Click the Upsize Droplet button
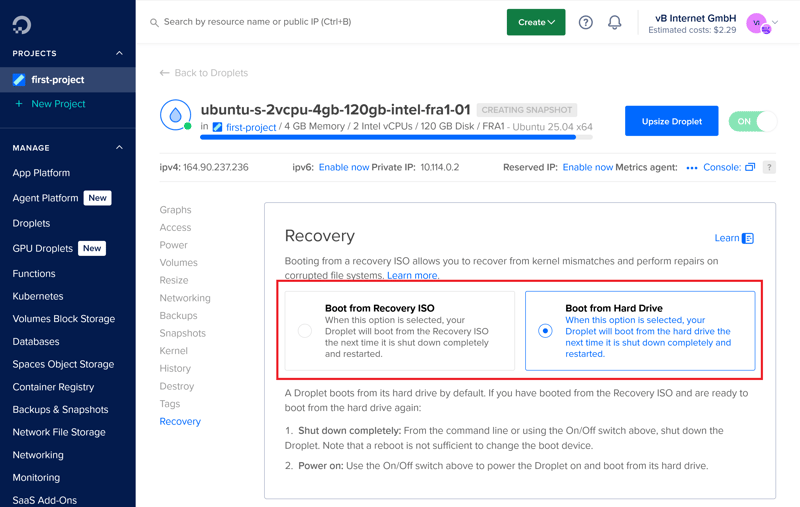800x507 pixels. point(671,121)
